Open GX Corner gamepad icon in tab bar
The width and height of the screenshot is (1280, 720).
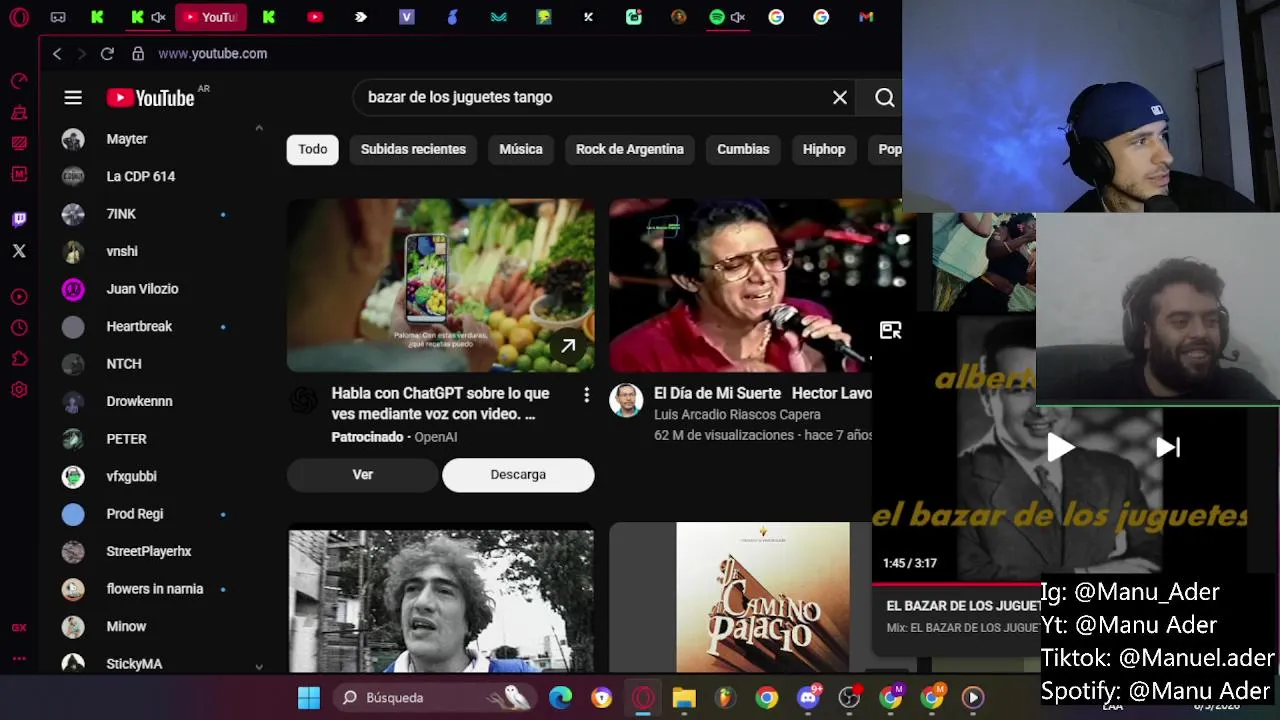coord(58,17)
